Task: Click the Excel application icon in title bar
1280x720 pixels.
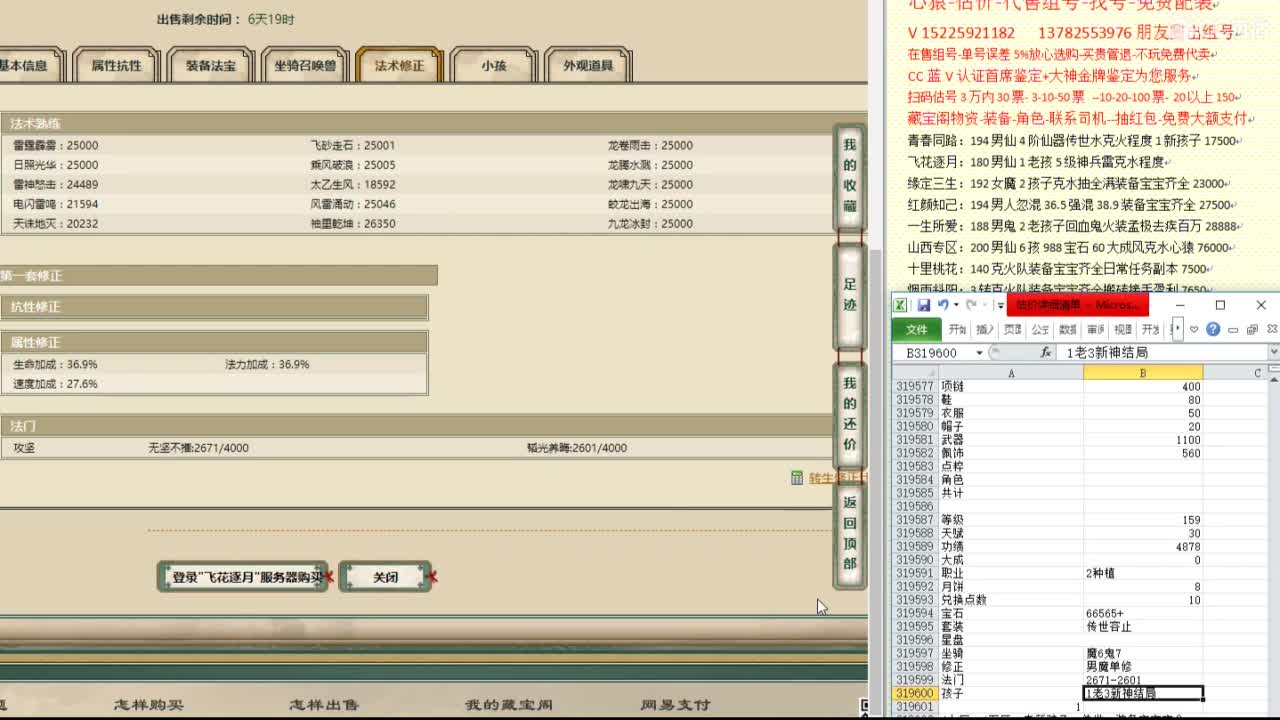Action: tap(900, 305)
